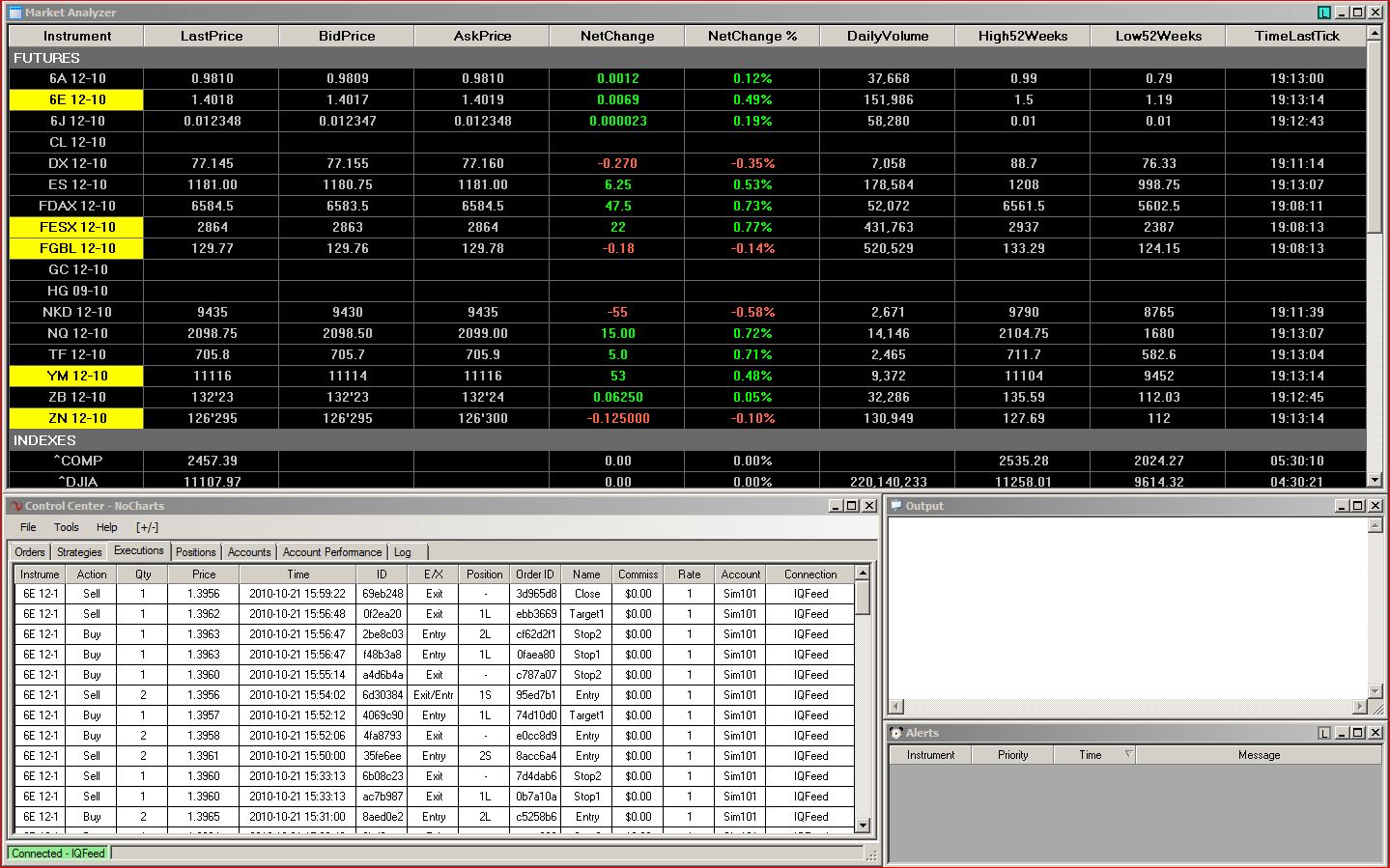The image size is (1390, 868).
Task: Click the Output window scroll left arrow
Action: click(895, 707)
